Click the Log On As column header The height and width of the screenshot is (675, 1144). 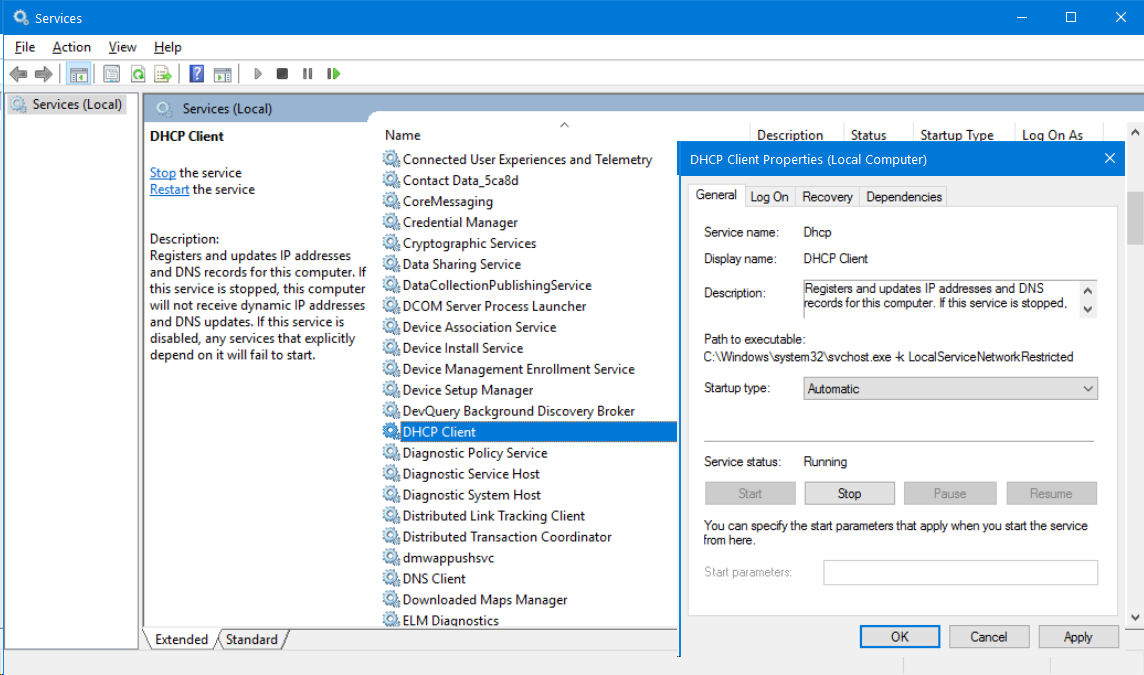click(x=1052, y=135)
